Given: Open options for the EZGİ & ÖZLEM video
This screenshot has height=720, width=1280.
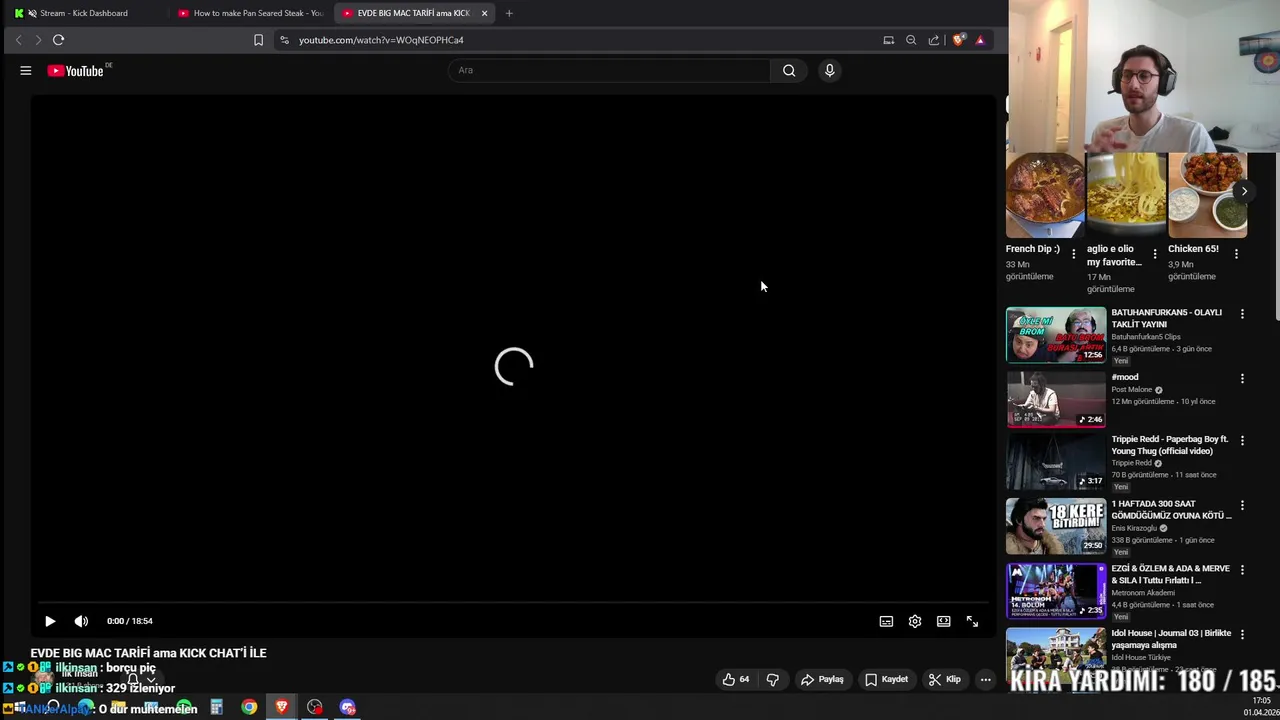Looking at the screenshot, I should (x=1242, y=570).
